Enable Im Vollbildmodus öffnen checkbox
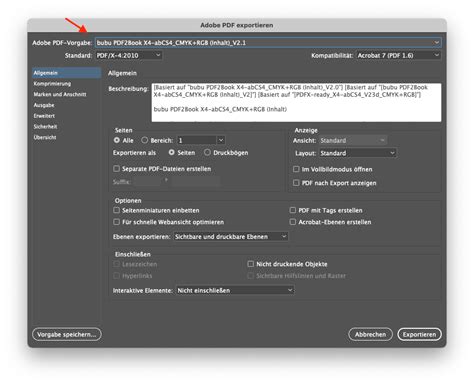Image resolution: width=474 pixels, height=384 pixels. 296,169
